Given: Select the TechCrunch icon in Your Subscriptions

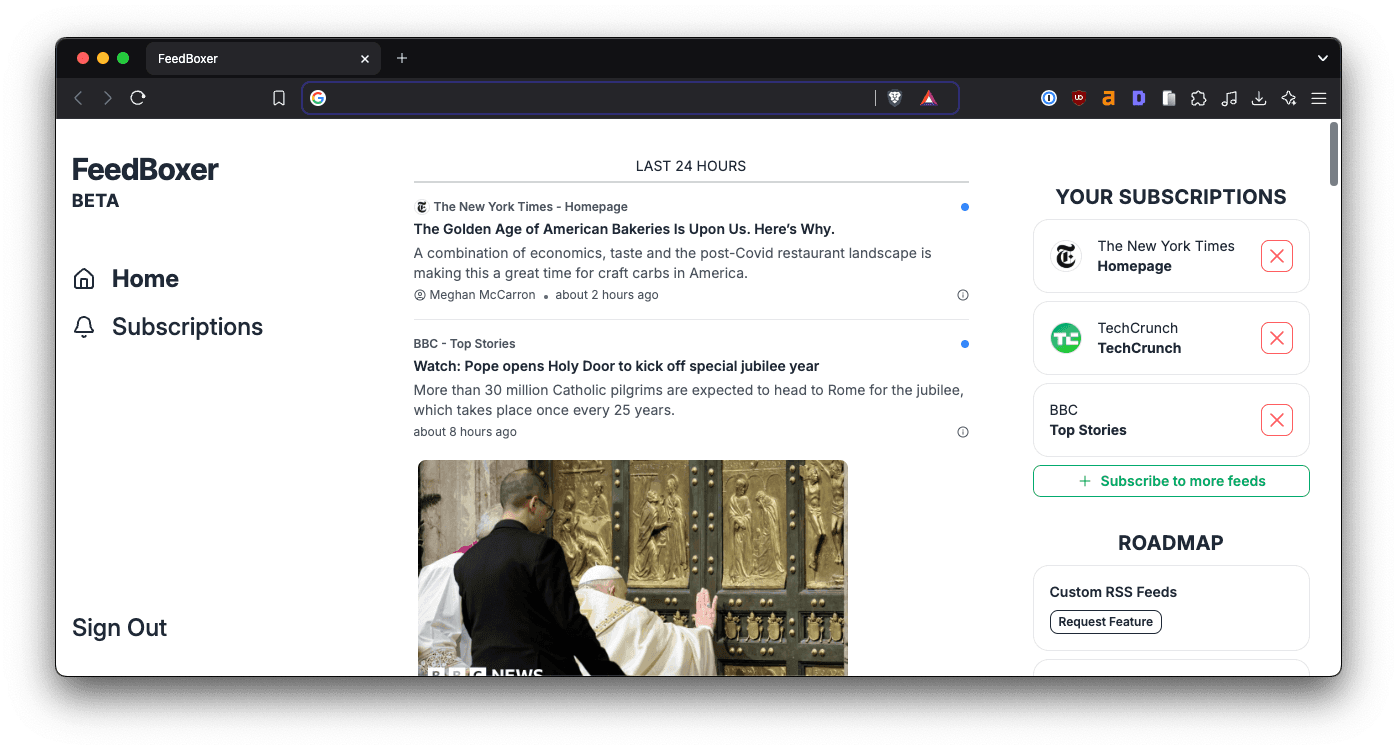Looking at the screenshot, I should click(1066, 338).
